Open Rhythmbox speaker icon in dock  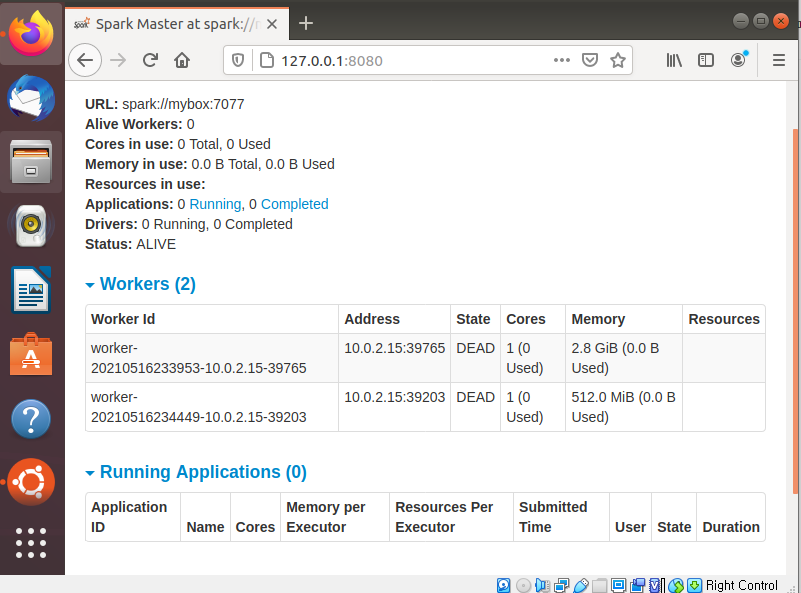click(x=31, y=226)
